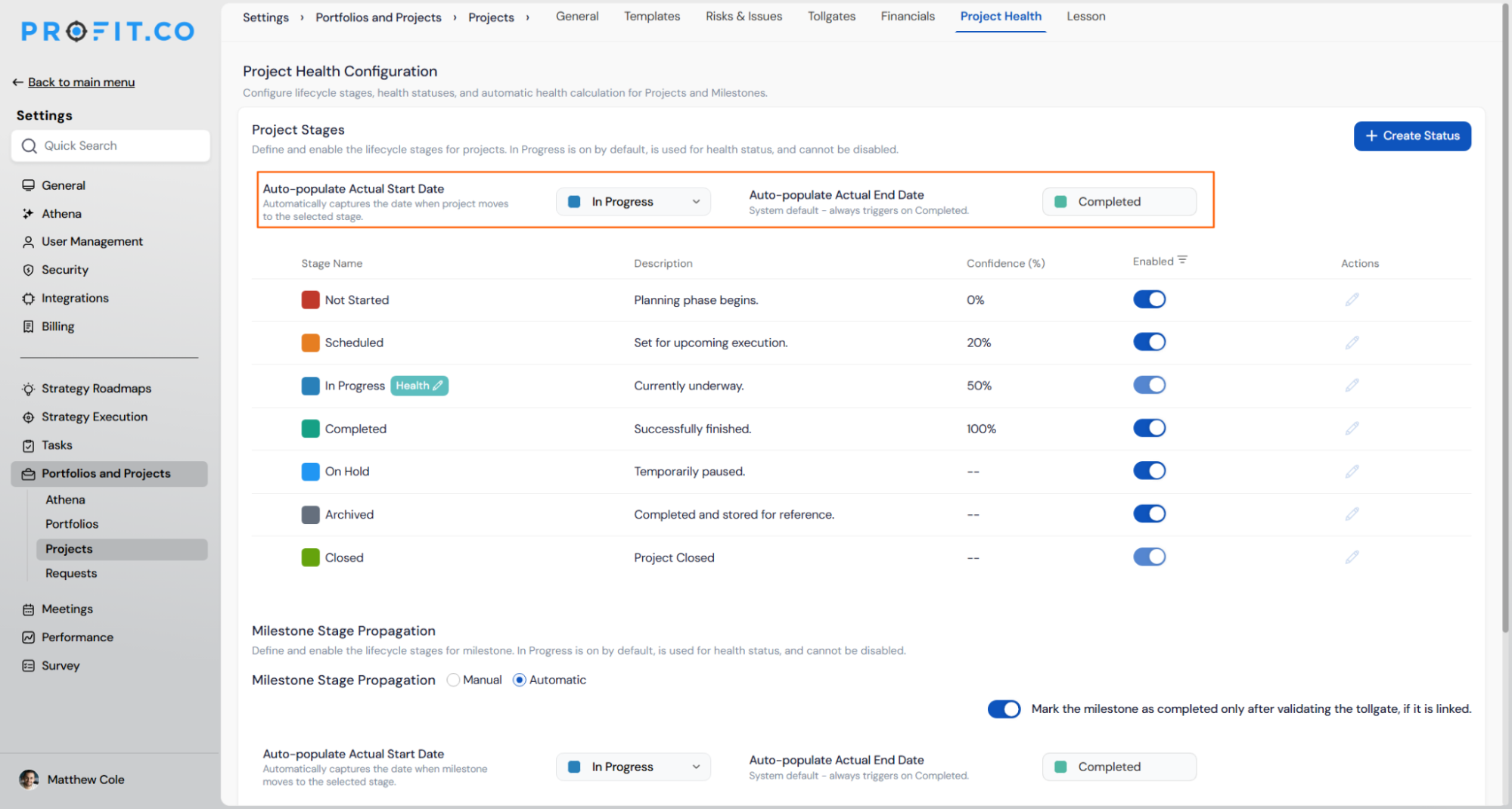The image size is (1512, 809).
Task: Open the filter icon beside Enabled column
Action: tap(1182, 261)
